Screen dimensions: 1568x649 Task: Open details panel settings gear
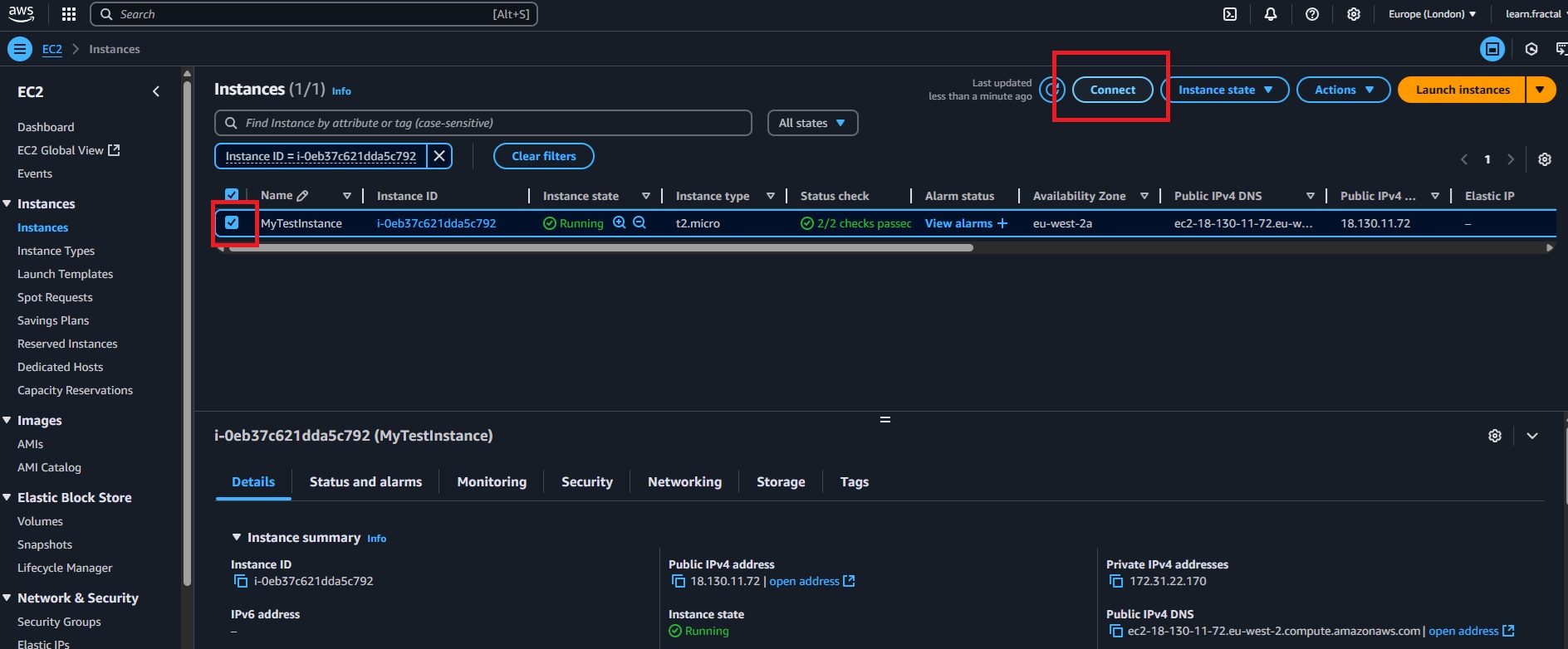point(1495,436)
